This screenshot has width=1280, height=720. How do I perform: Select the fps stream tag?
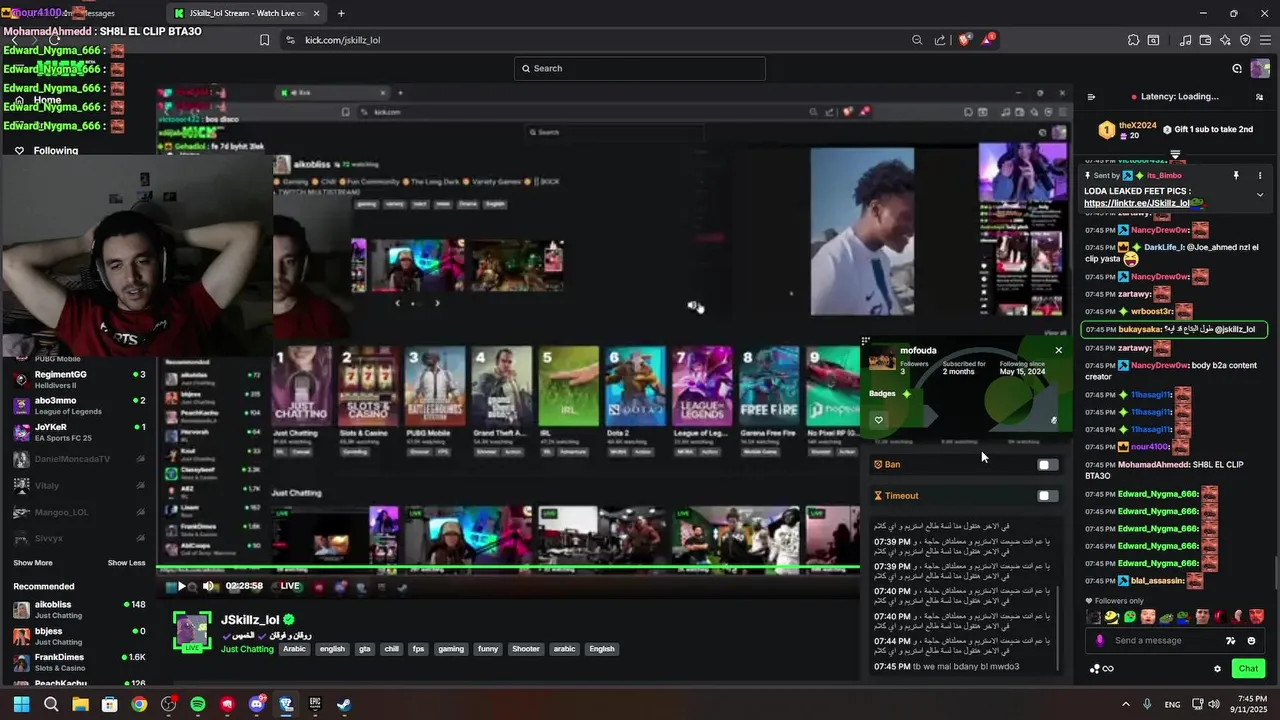click(418, 649)
